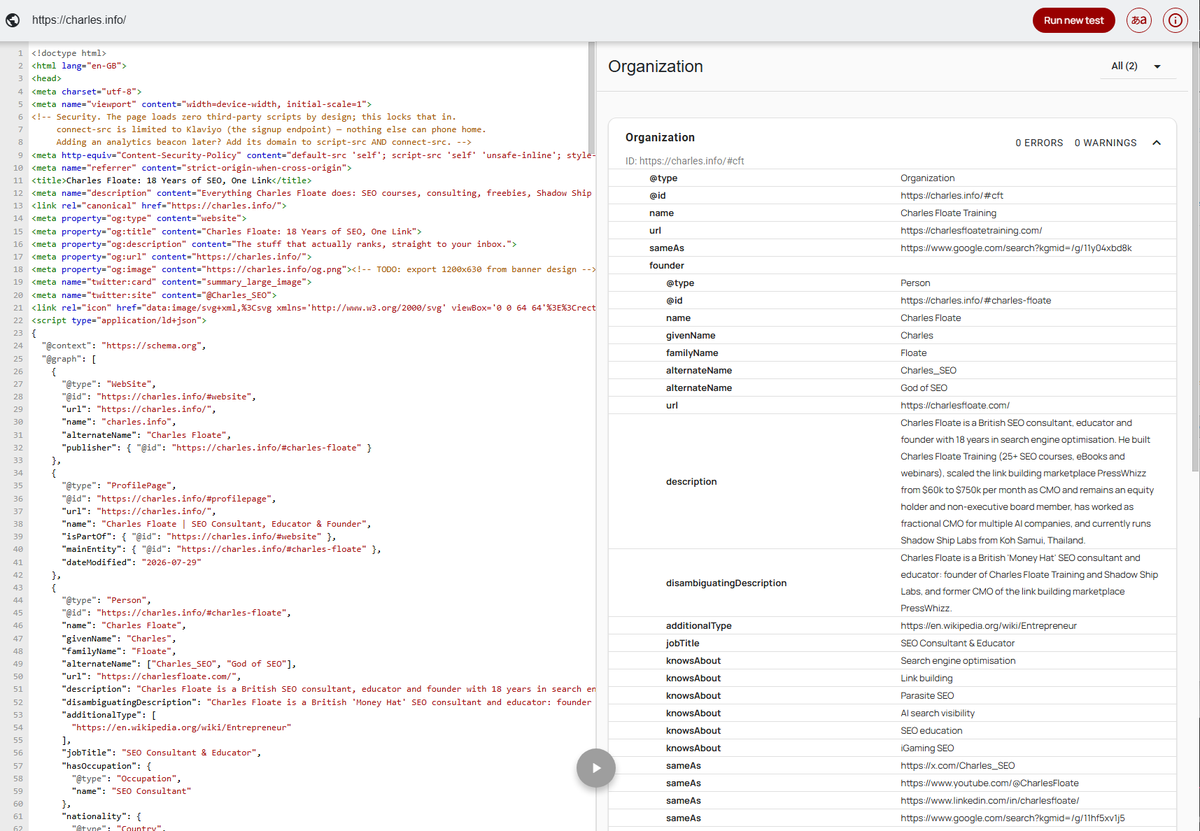Click the Link building knowsAbout value
Screen dimensions: 1200x831
tap(927, 678)
